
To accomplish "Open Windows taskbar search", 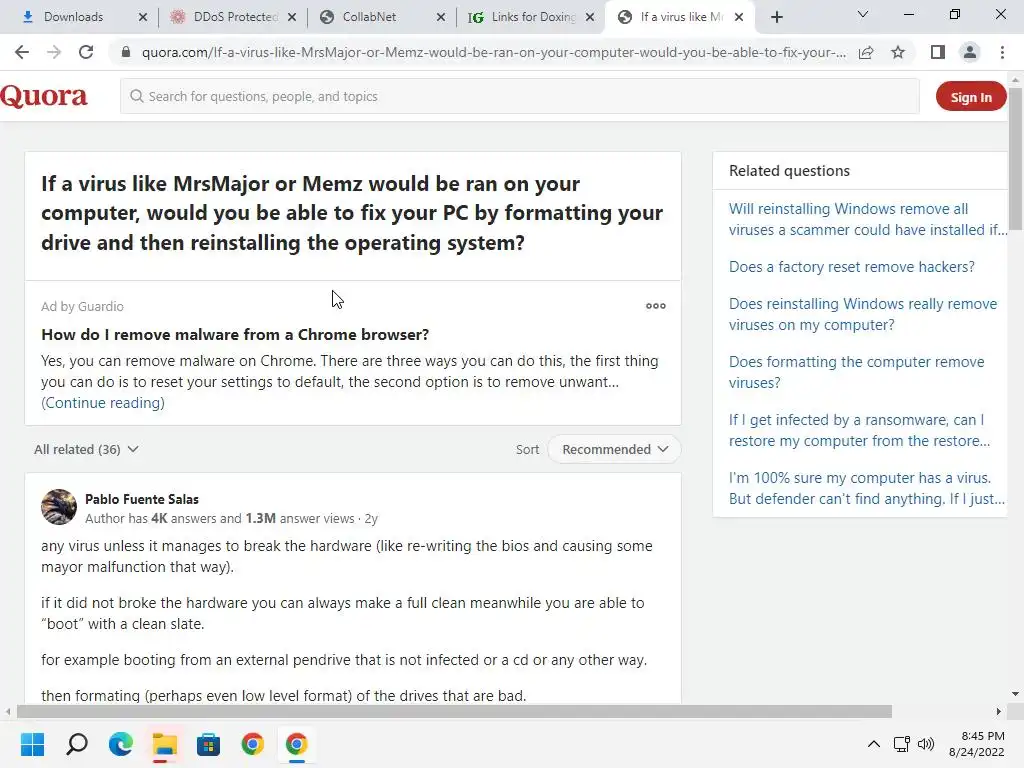I will 77,744.
